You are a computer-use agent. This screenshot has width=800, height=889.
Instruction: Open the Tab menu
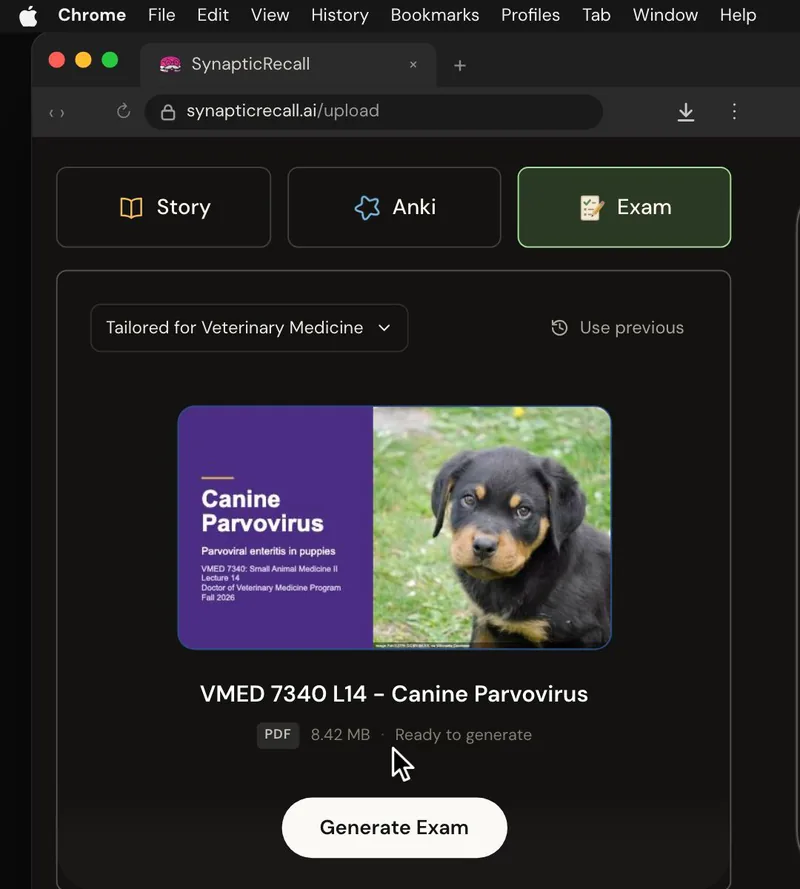596,15
